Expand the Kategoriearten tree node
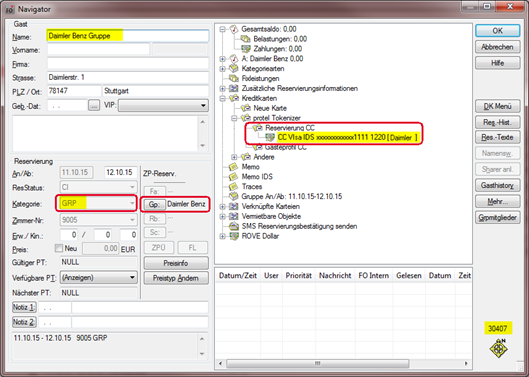The width and height of the screenshot is (529, 377). pyautogui.click(x=222, y=69)
